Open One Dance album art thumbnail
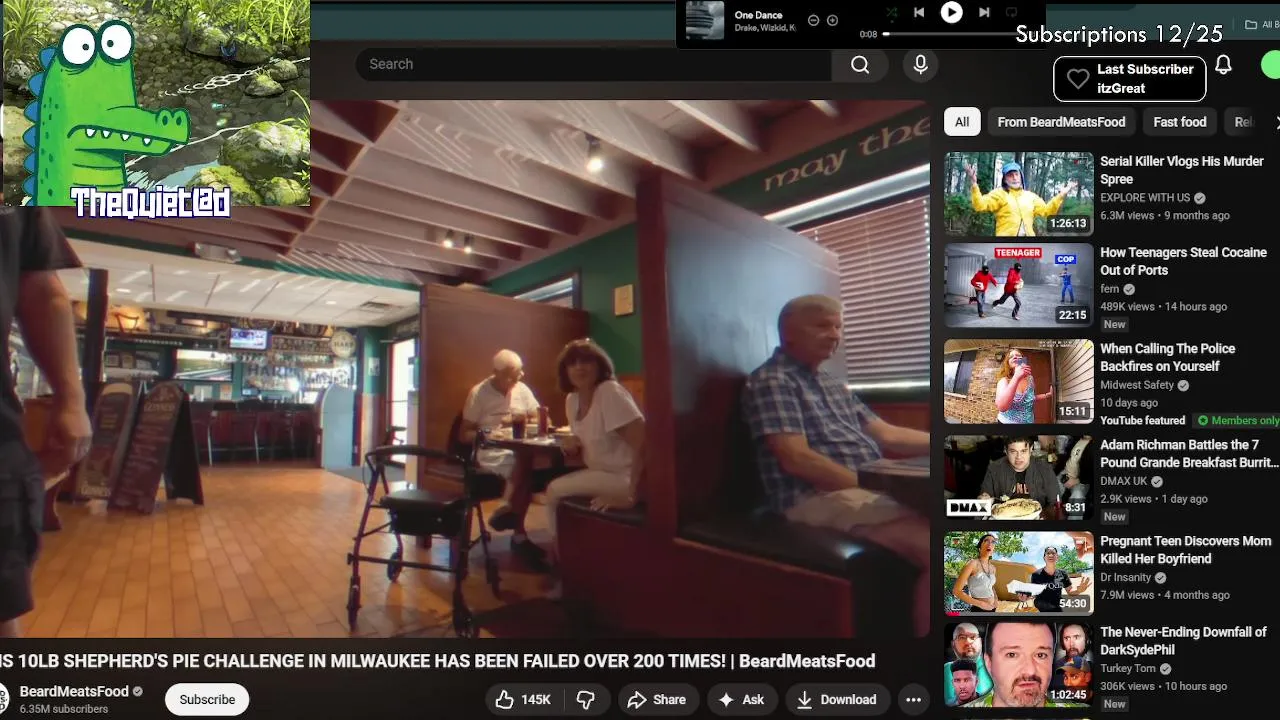Image resolution: width=1280 pixels, height=720 pixels. coord(705,20)
